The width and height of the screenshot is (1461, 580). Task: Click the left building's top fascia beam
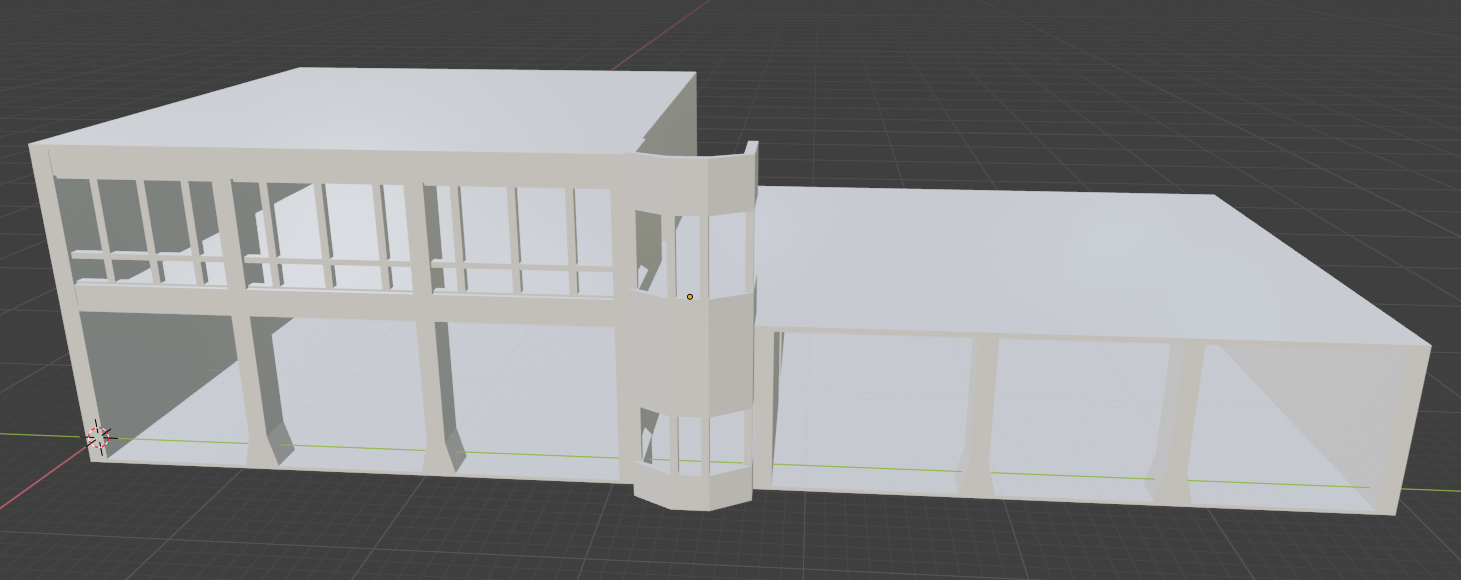pyautogui.click(x=330, y=165)
